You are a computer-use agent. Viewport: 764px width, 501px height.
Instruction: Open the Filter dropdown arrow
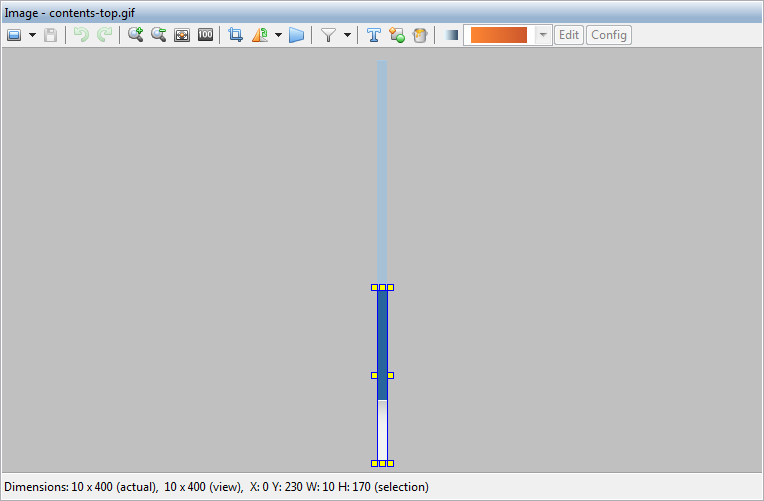tap(347, 35)
